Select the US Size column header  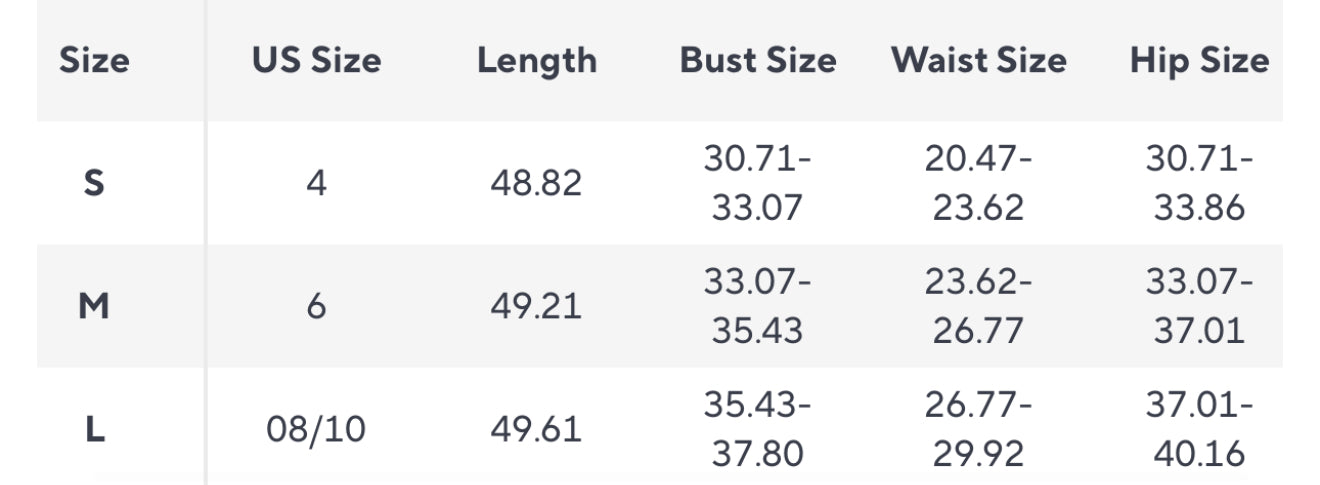(316, 61)
